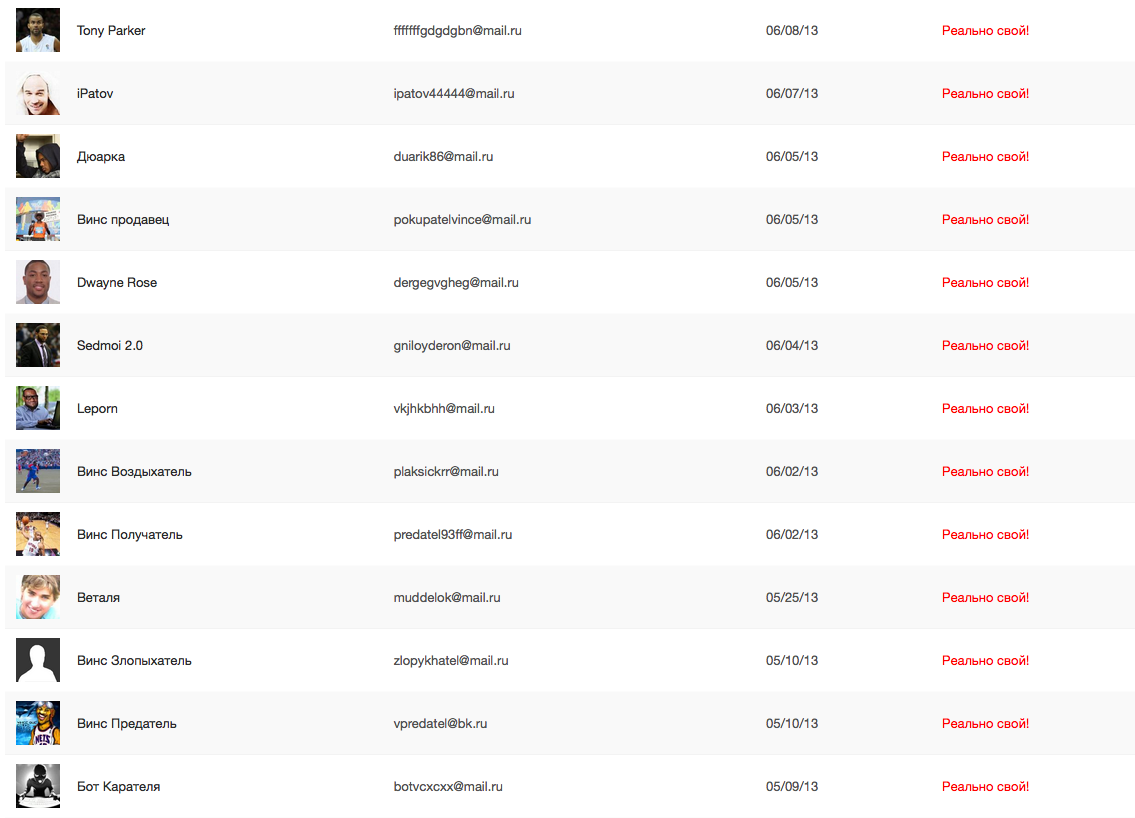Click the default silhouette avatar of Винс Злопыхатель

[38, 660]
